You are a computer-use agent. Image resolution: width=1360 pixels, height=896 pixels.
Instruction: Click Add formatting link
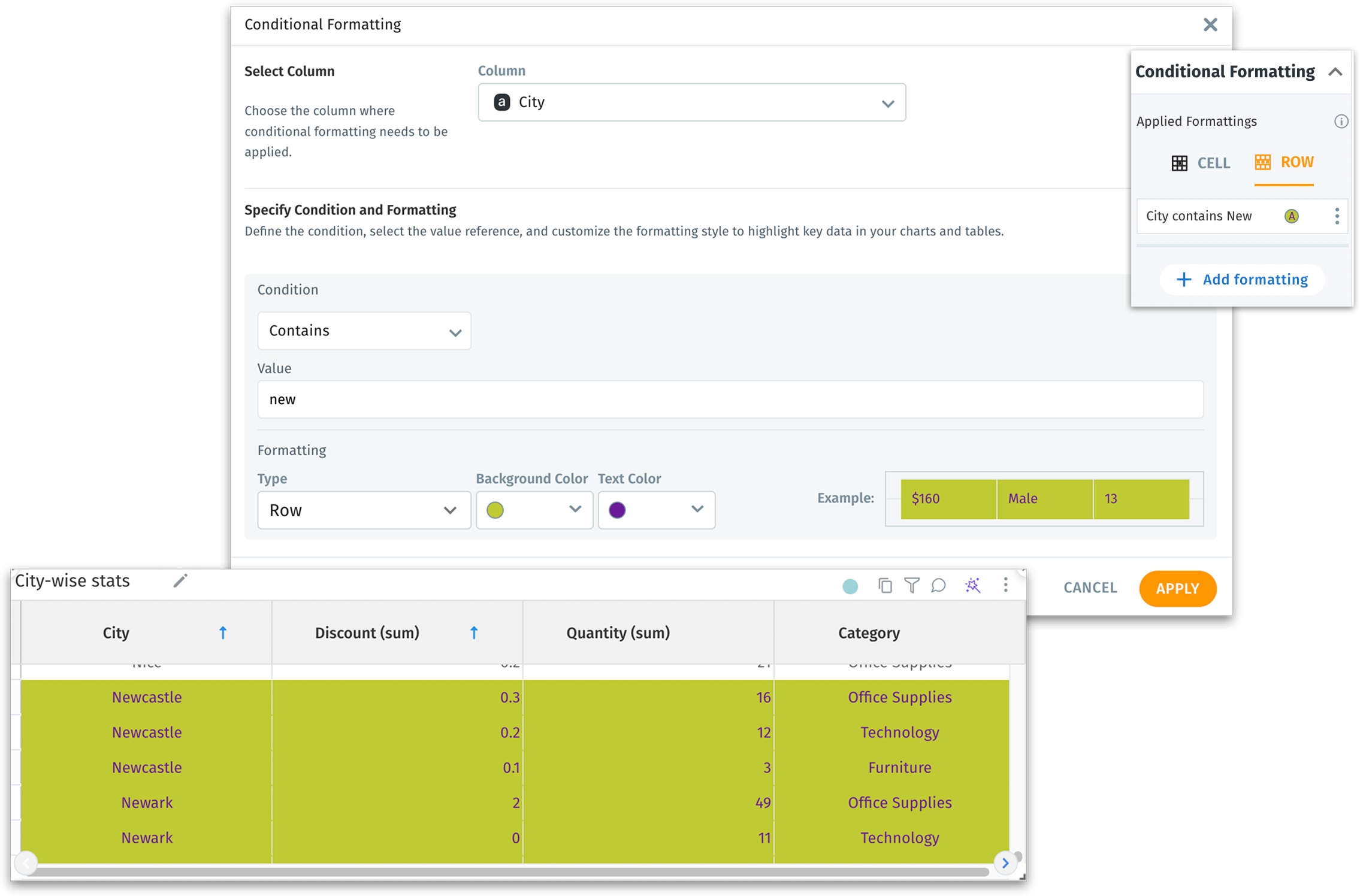1242,280
